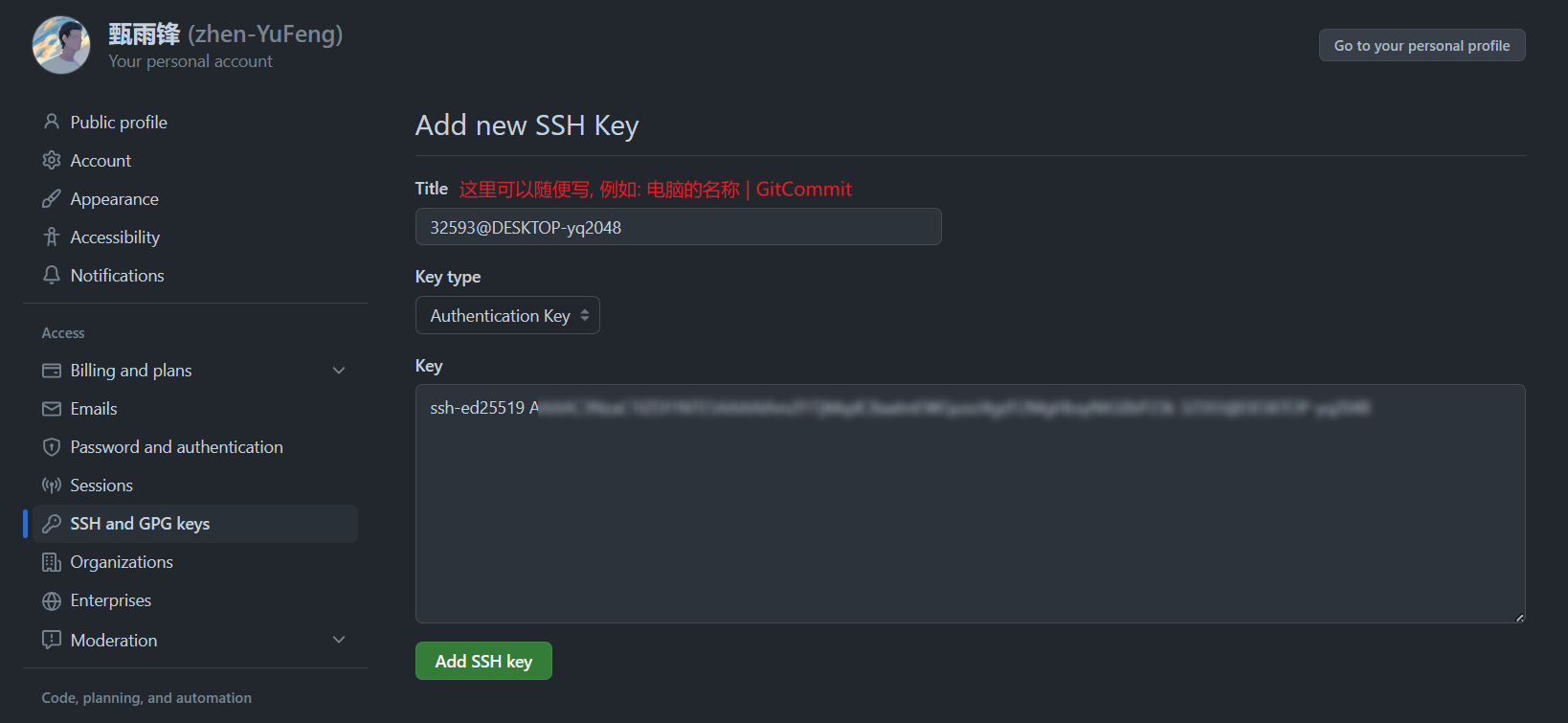Click the Enterprises globe icon

coord(52,600)
